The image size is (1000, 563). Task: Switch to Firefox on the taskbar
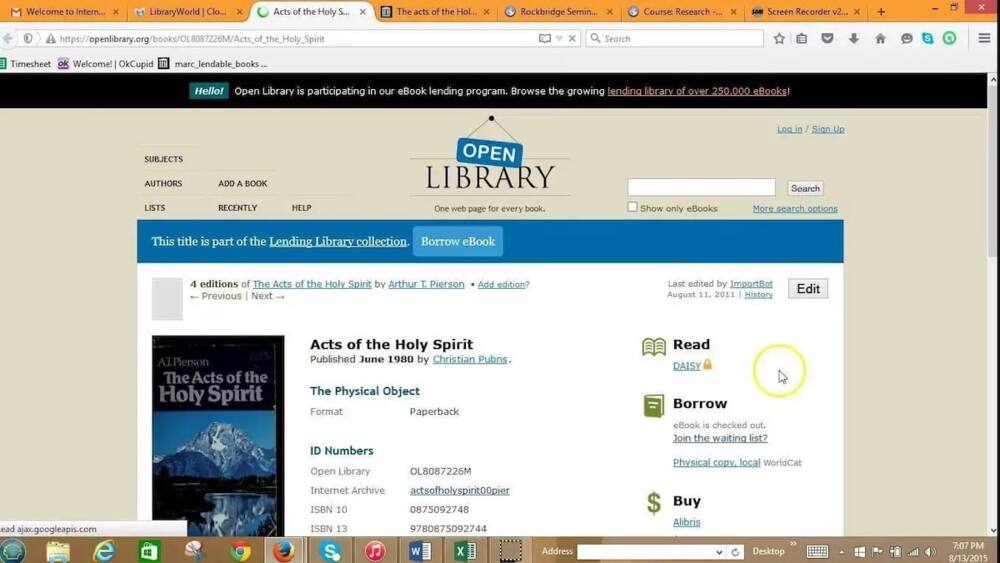tap(284, 550)
